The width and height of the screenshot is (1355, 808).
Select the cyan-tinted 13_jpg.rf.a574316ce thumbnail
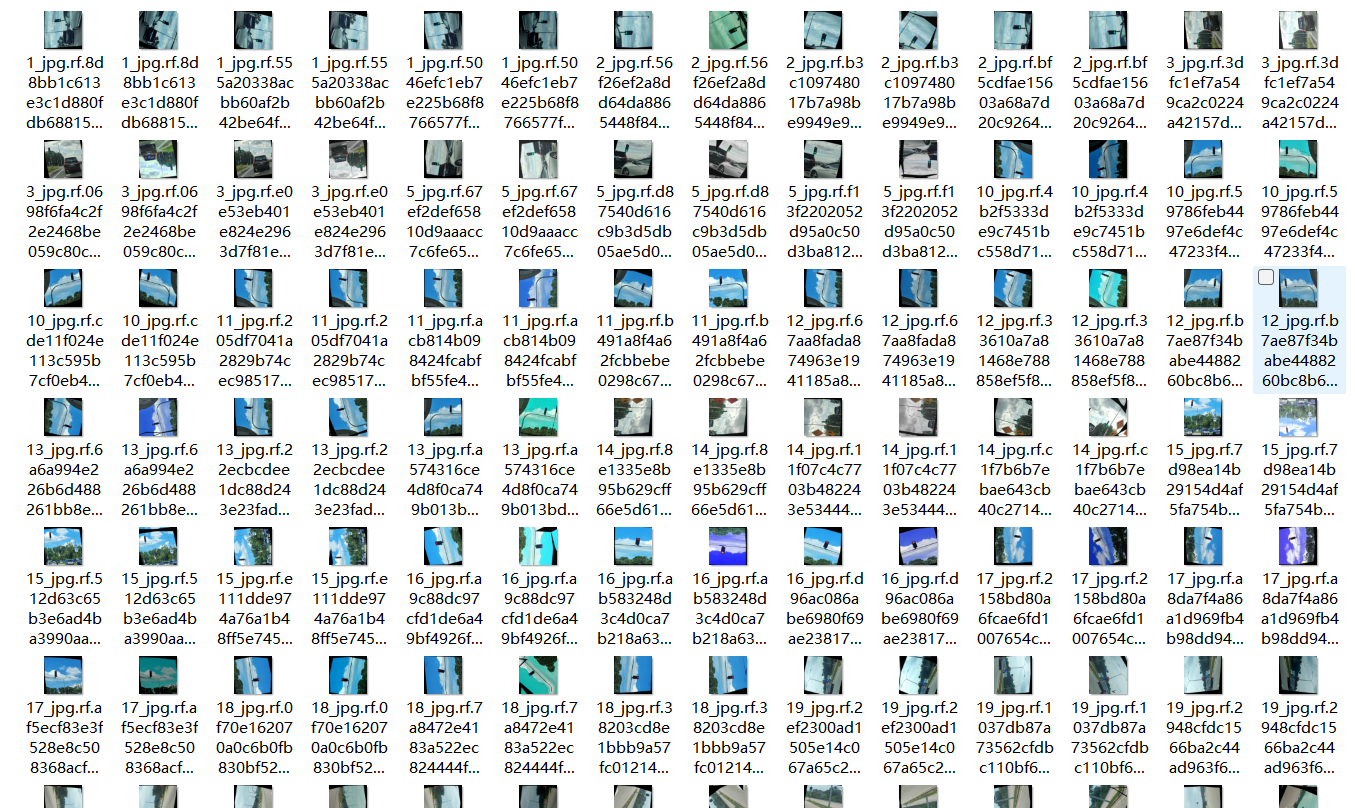pos(539,417)
